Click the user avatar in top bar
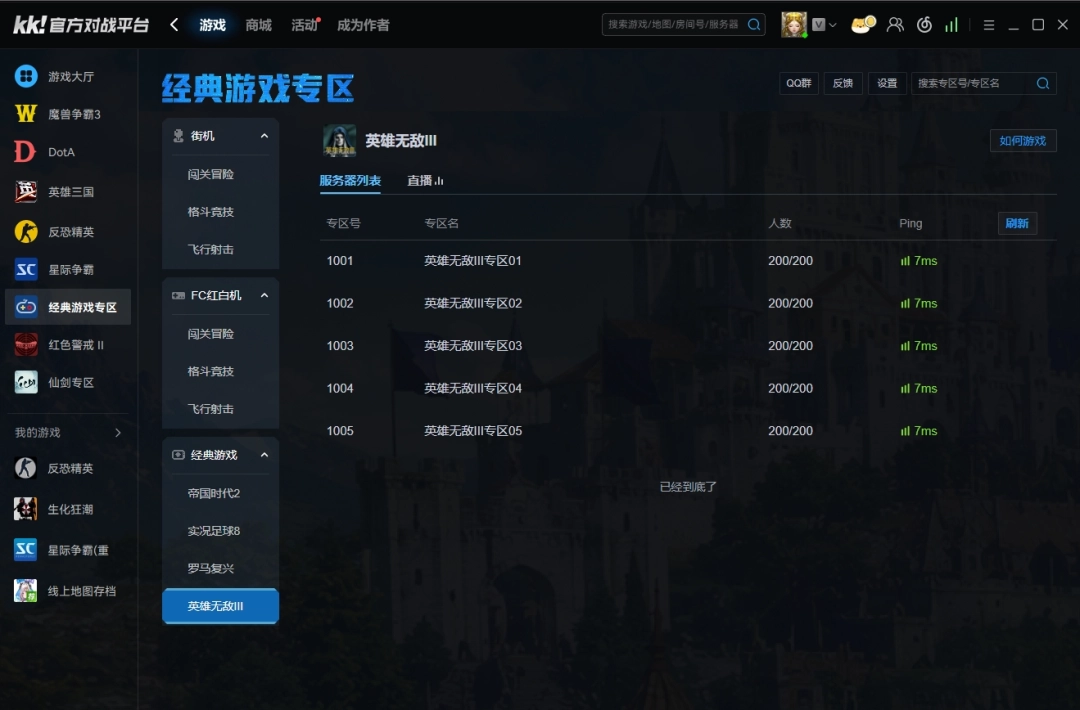This screenshot has width=1080, height=710. (793, 25)
